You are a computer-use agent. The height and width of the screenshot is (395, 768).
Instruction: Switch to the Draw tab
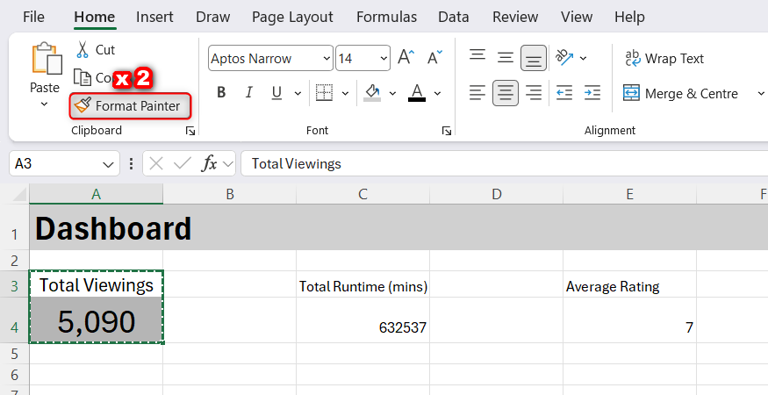tap(213, 17)
